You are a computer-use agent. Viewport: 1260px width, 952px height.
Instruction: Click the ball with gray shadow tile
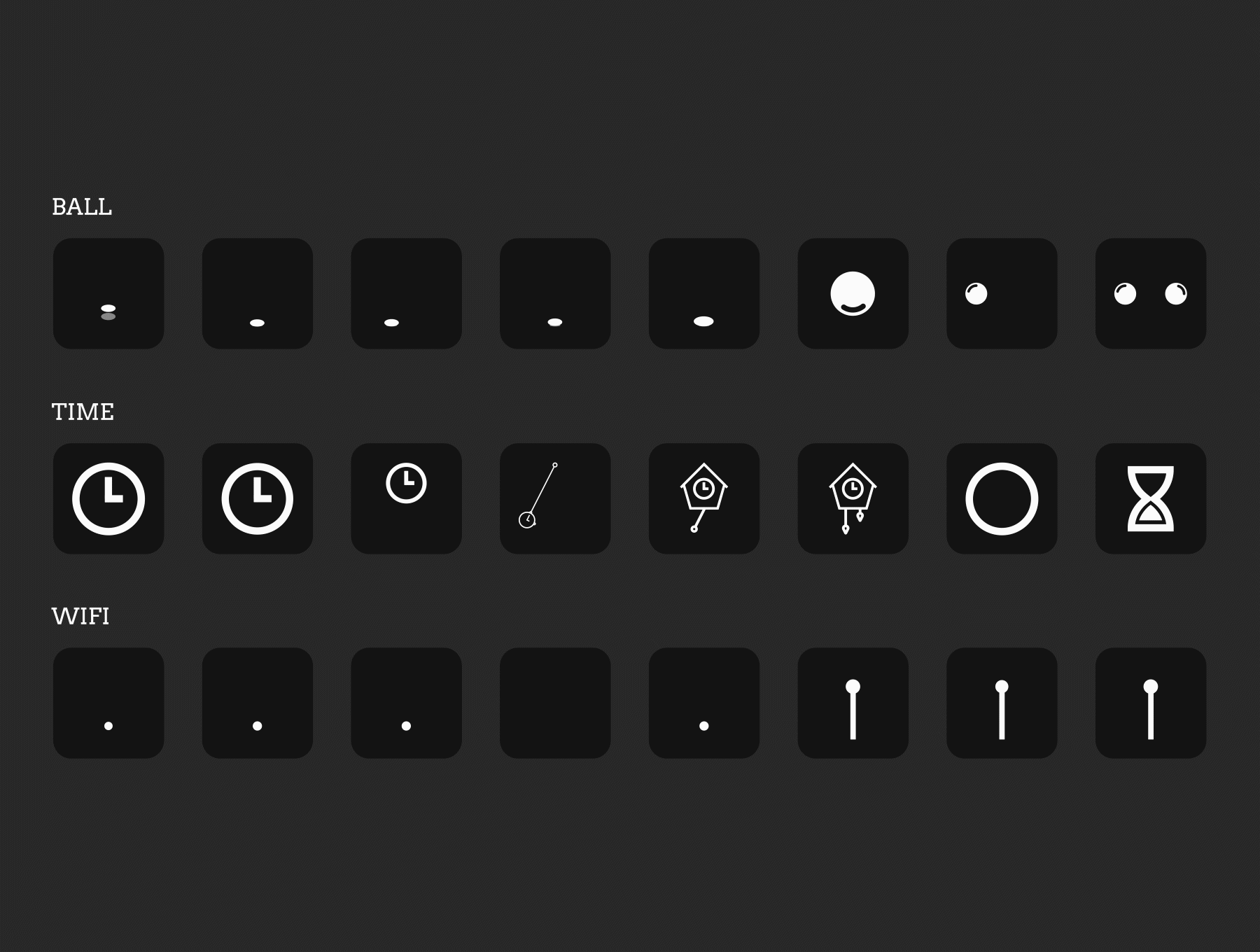point(108,293)
